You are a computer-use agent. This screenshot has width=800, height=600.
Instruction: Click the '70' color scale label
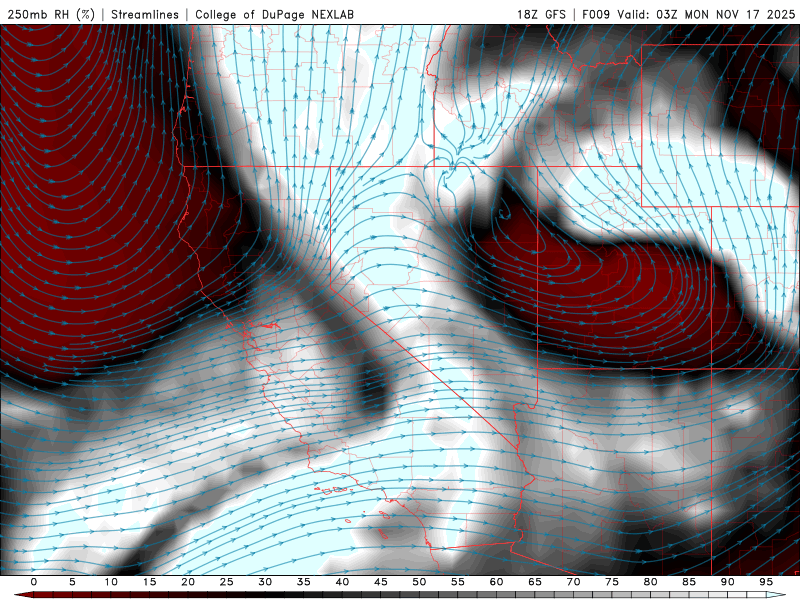(x=573, y=582)
